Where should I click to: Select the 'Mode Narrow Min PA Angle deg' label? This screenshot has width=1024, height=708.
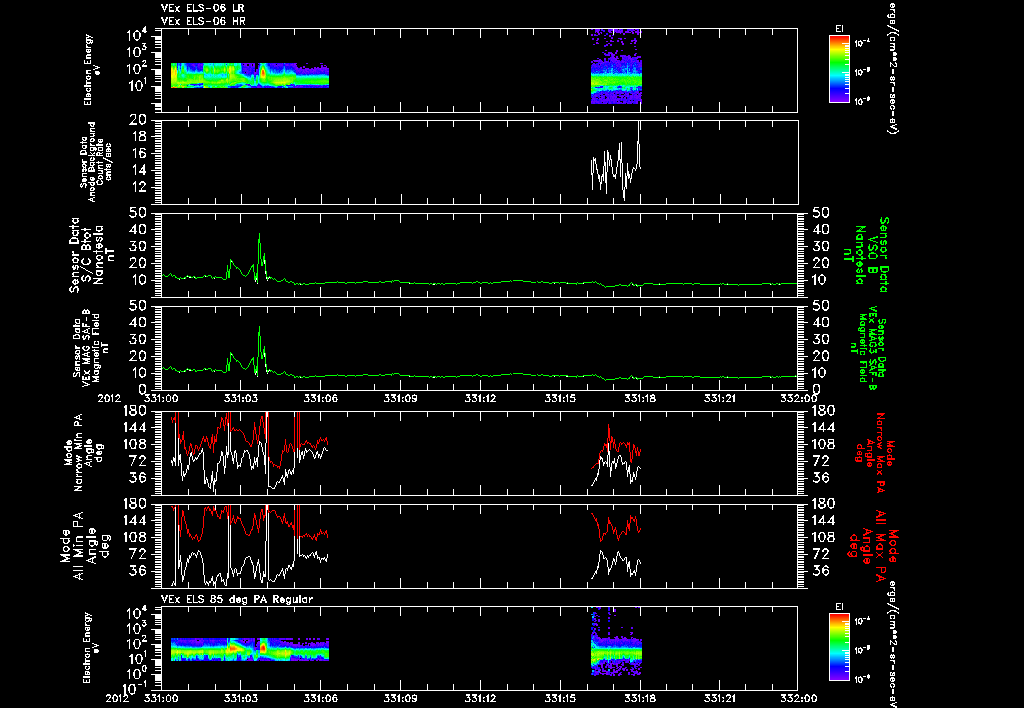(x=84, y=455)
